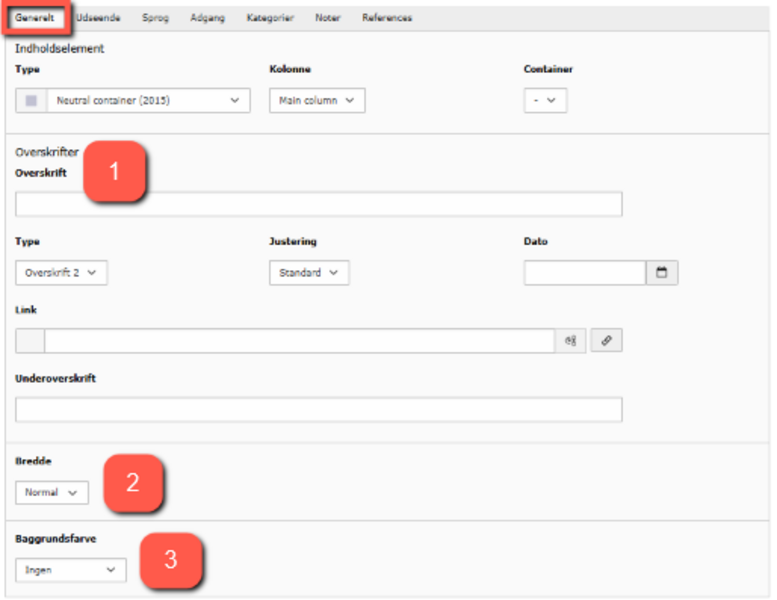The image size is (777, 600).
Task: Expand the Bredde Normal dropdown
Action: [52, 493]
